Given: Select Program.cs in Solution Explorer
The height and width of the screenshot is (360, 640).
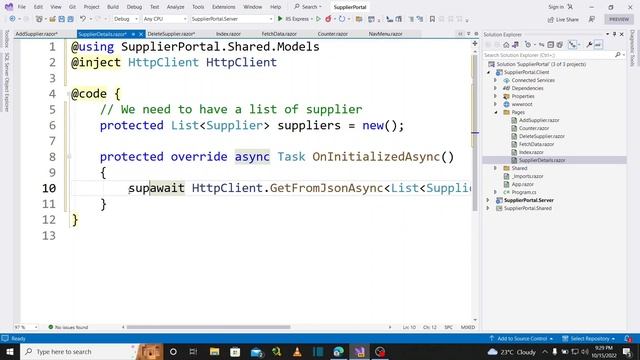Looking at the screenshot, I should pyautogui.click(x=524, y=192).
